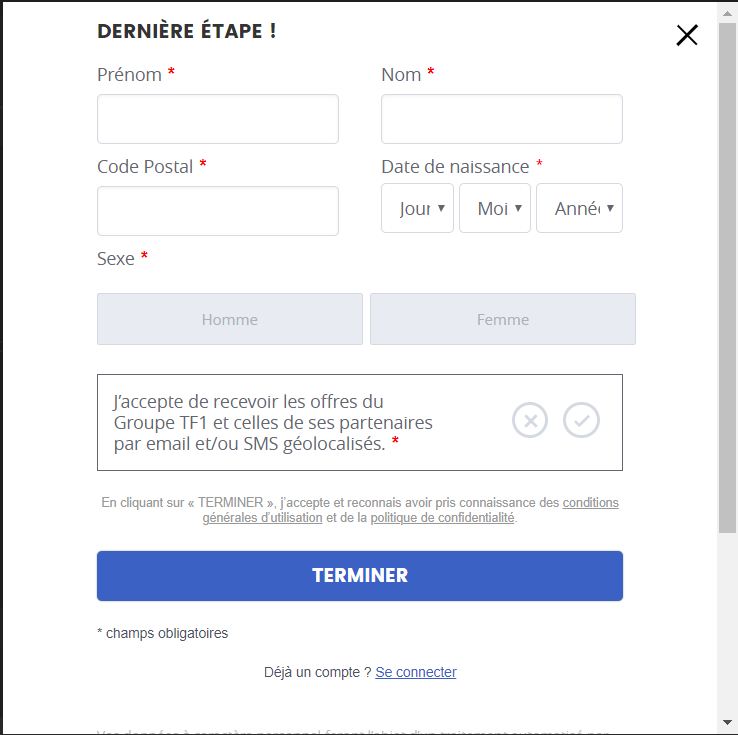Open the Jour dropdown
This screenshot has height=735, width=738.
tap(417, 208)
